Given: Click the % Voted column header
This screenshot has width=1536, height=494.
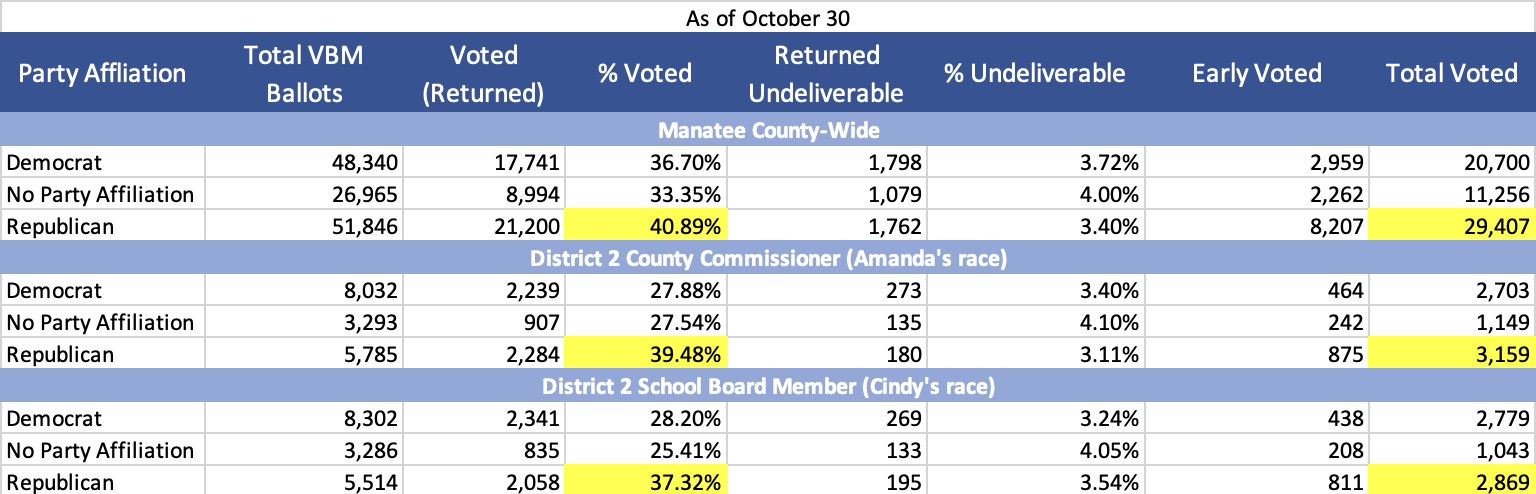Looking at the screenshot, I should pos(645,73).
